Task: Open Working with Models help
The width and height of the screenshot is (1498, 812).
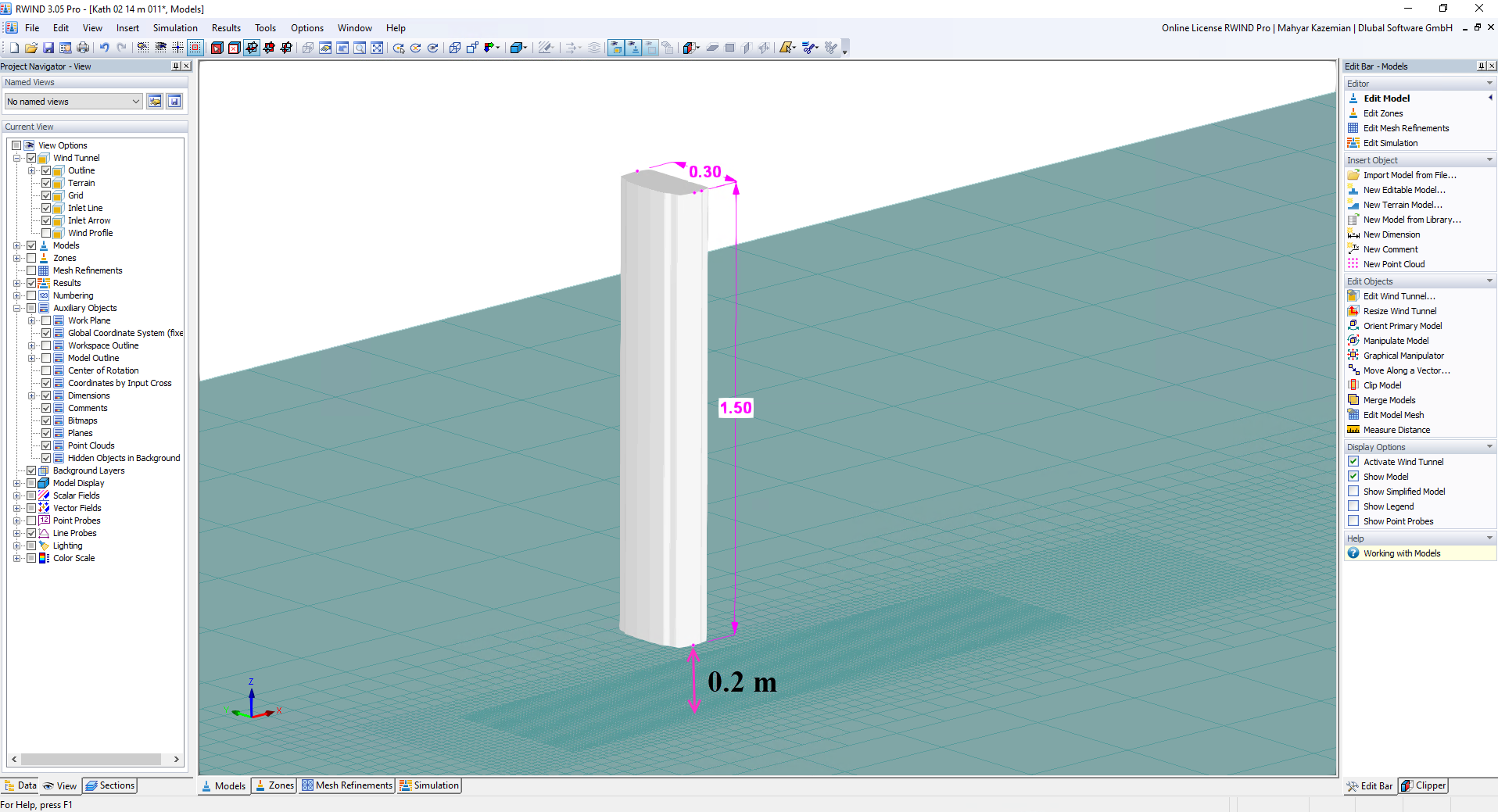Action: tap(1402, 553)
